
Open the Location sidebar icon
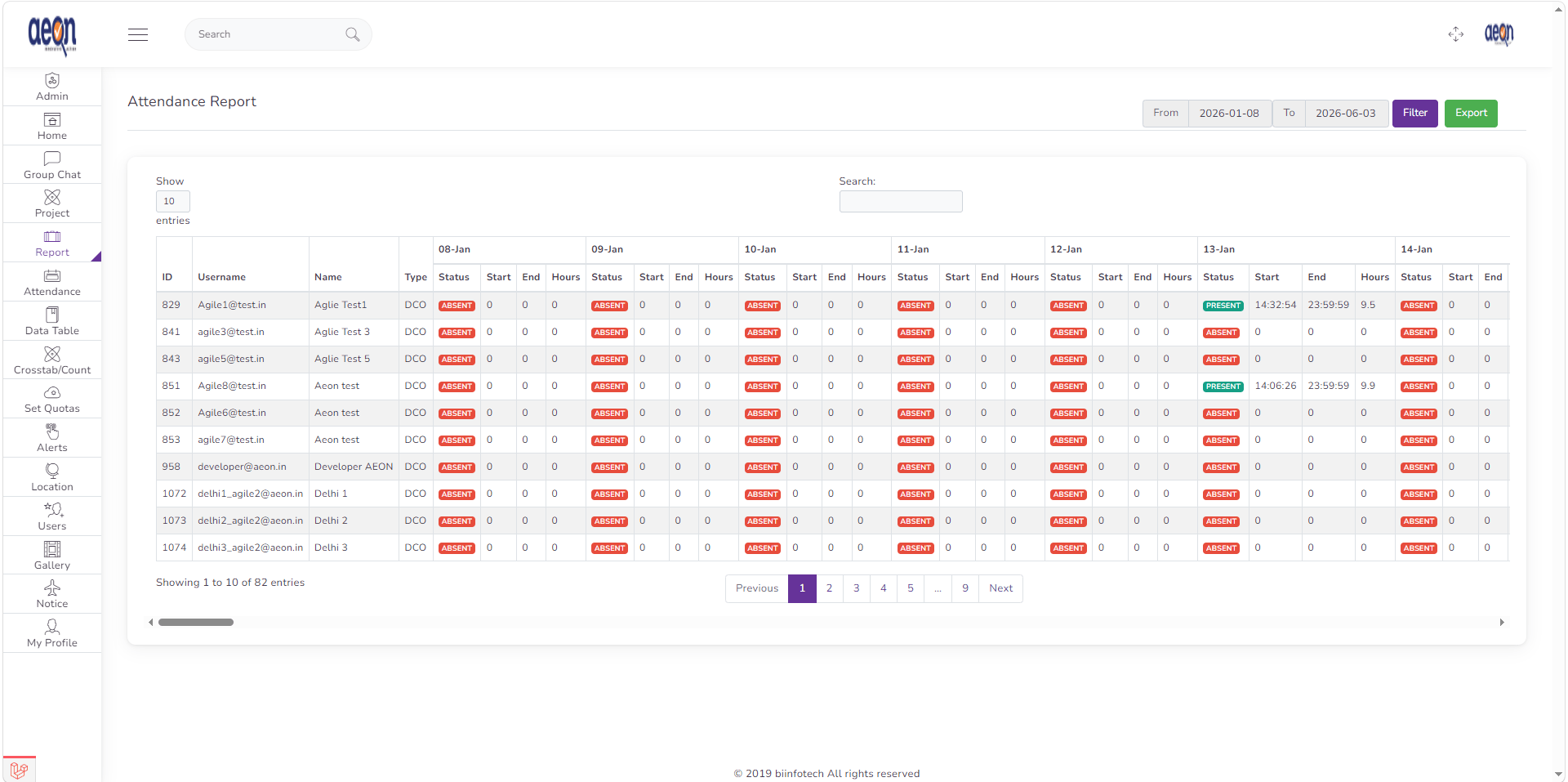click(x=52, y=471)
